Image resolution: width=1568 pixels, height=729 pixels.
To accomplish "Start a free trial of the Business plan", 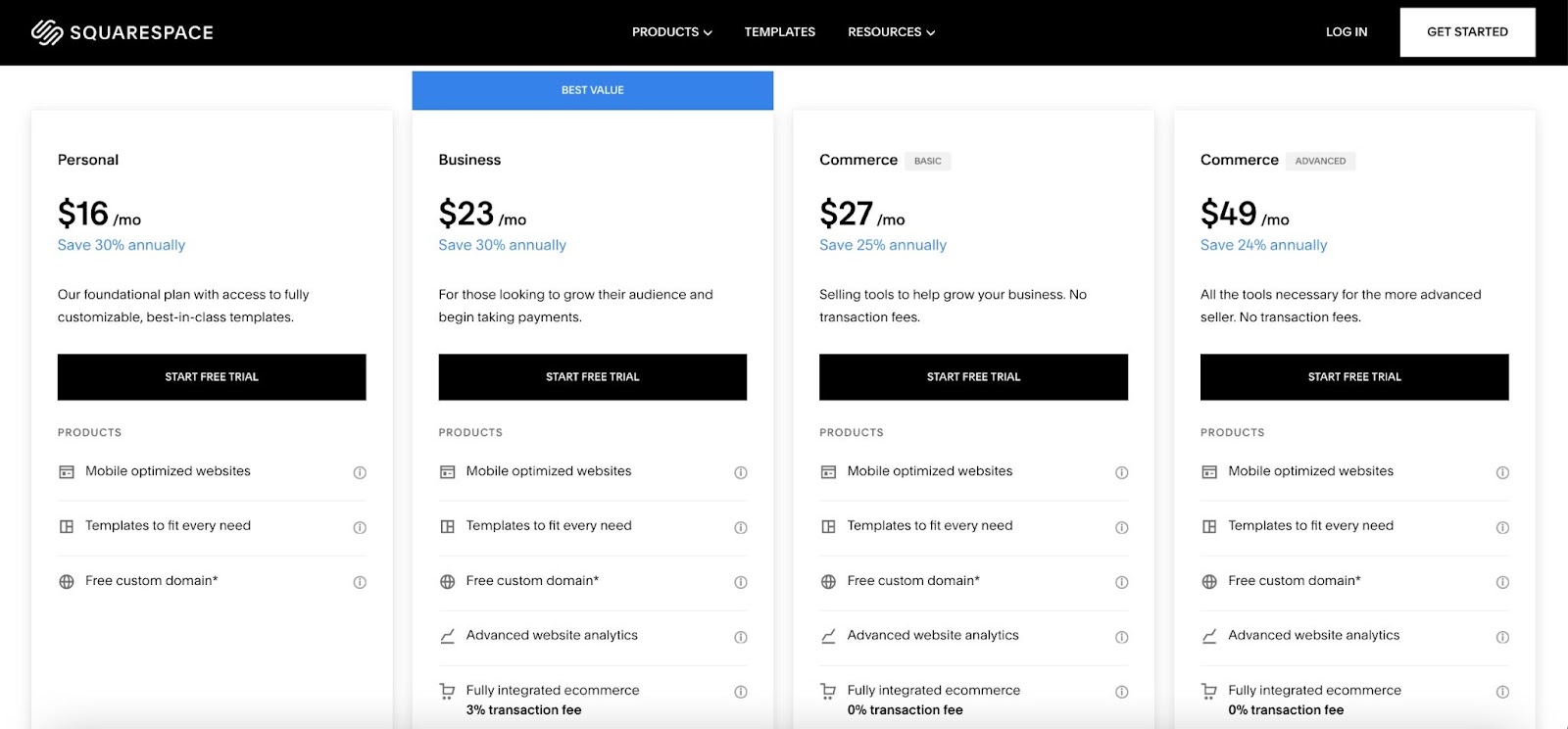I will click(592, 376).
